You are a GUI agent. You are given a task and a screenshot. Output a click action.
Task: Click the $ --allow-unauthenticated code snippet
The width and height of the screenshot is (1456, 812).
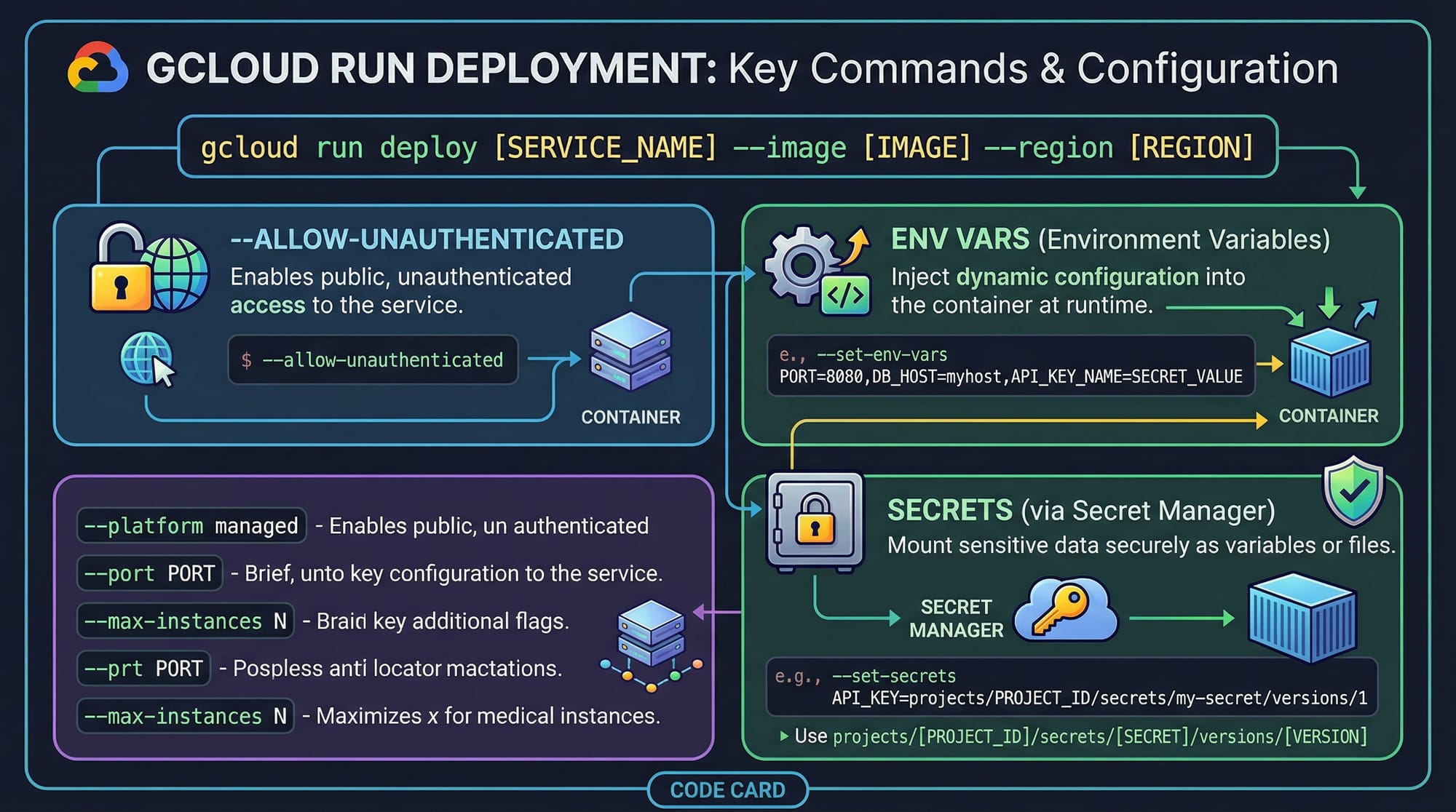(x=373, y=359)
